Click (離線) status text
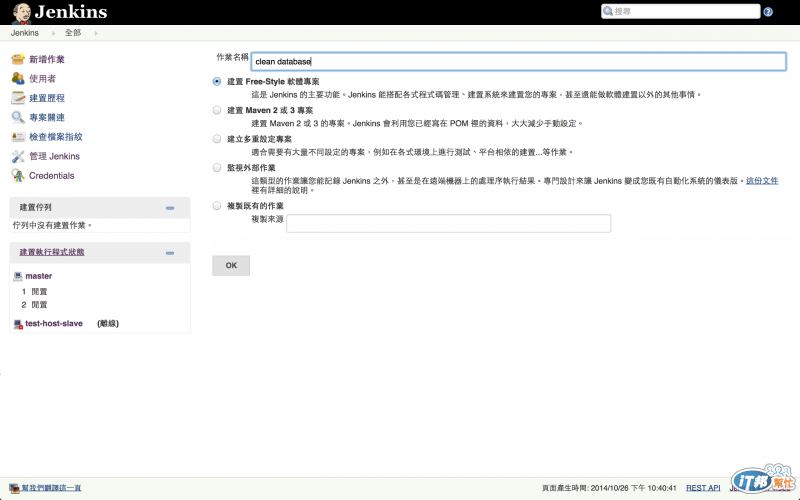The height and width of the screenshot is (500, 800). point(108,323)
